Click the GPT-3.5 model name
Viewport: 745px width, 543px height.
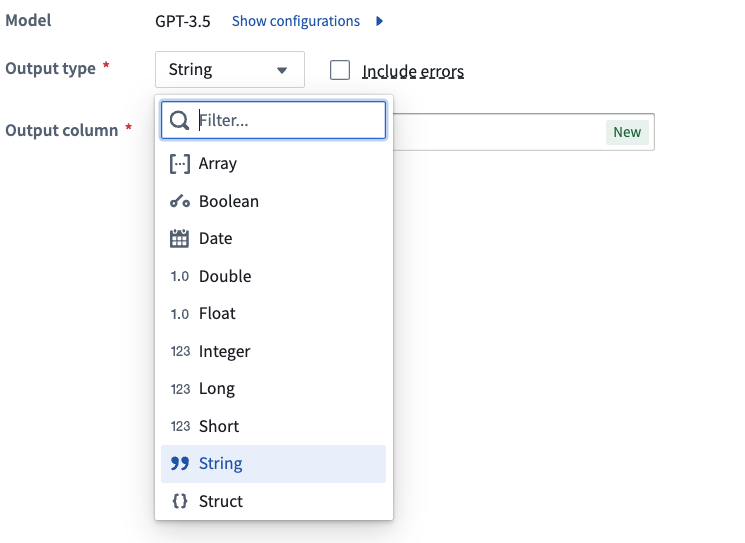(x=182, y=21)
